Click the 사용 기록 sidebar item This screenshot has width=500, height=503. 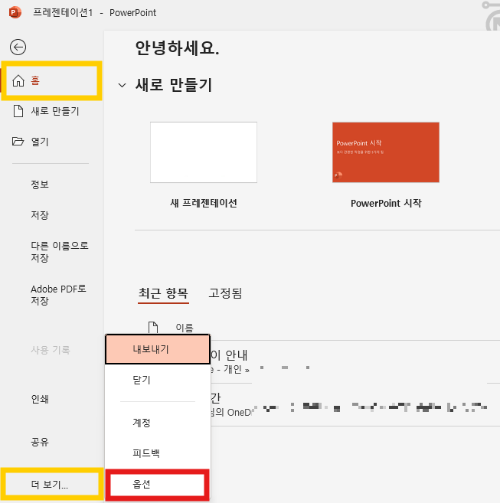pyautogui.click(x=50, y=350)
